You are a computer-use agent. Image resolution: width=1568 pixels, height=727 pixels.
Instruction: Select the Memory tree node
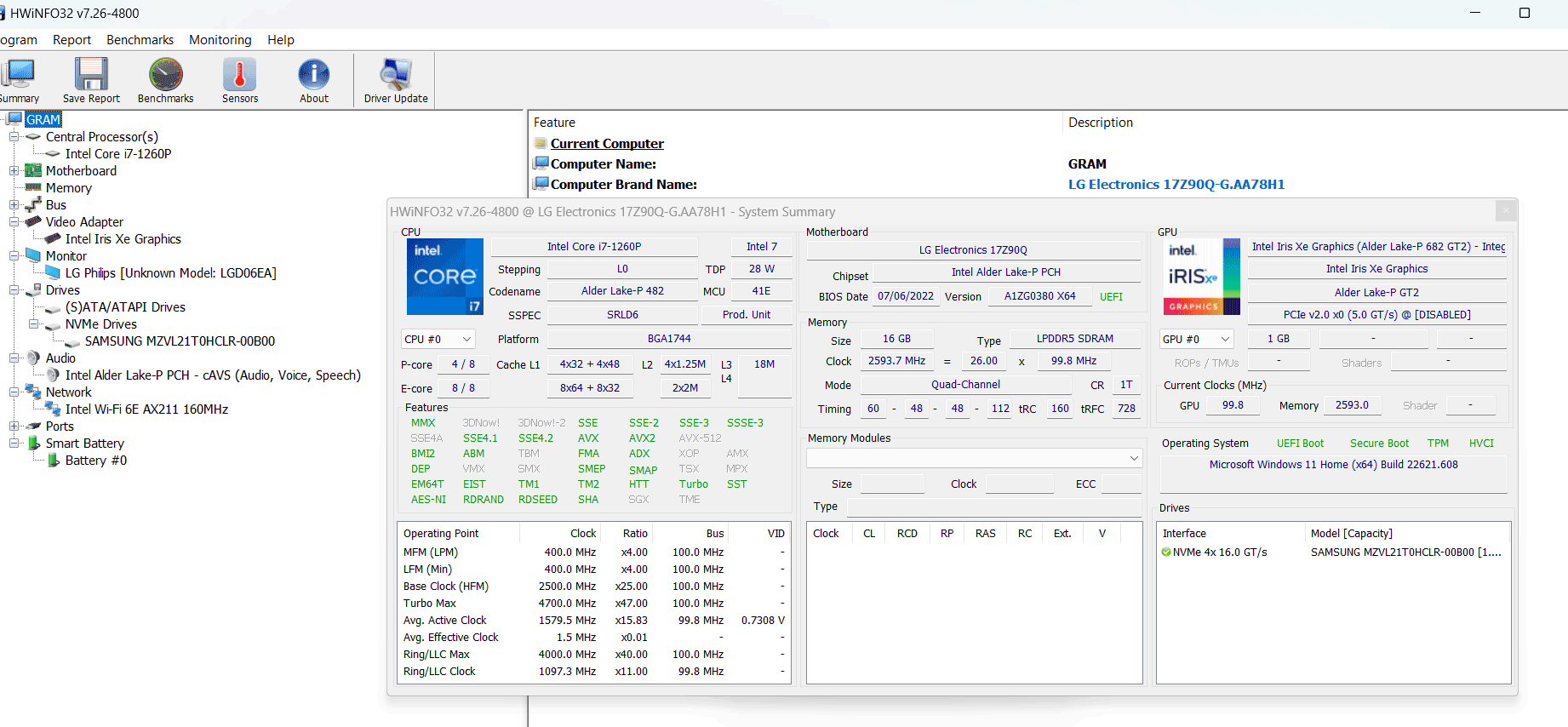pos(68,188)
